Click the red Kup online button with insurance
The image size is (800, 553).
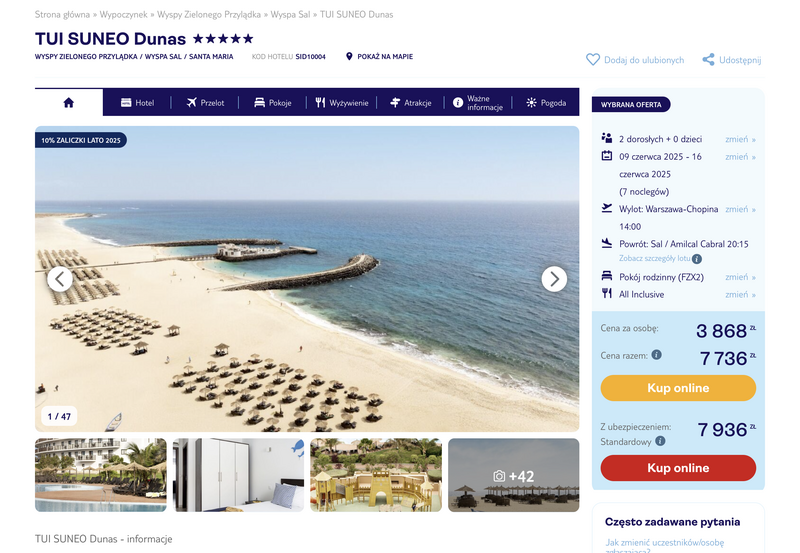pos(678,468)
